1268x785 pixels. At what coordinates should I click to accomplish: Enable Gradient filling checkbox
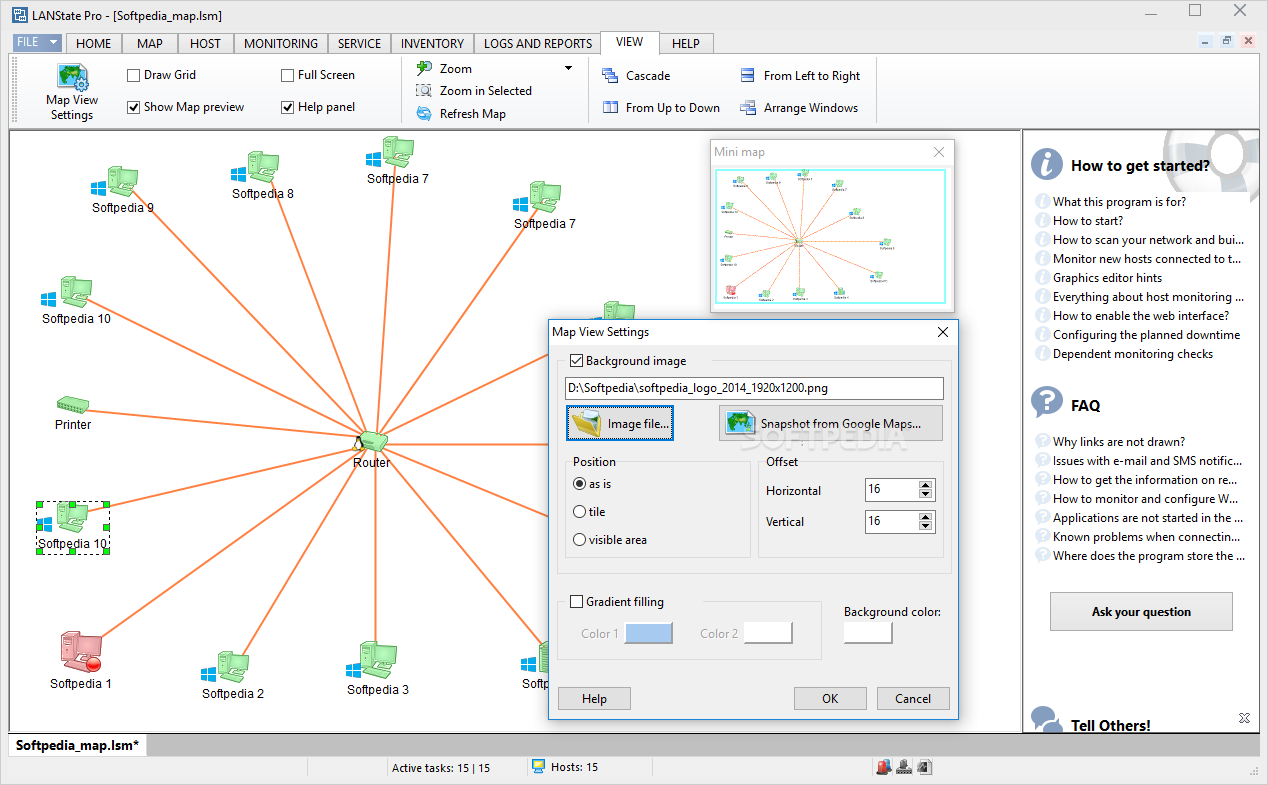pyautogui.click(x=576, y=602)
